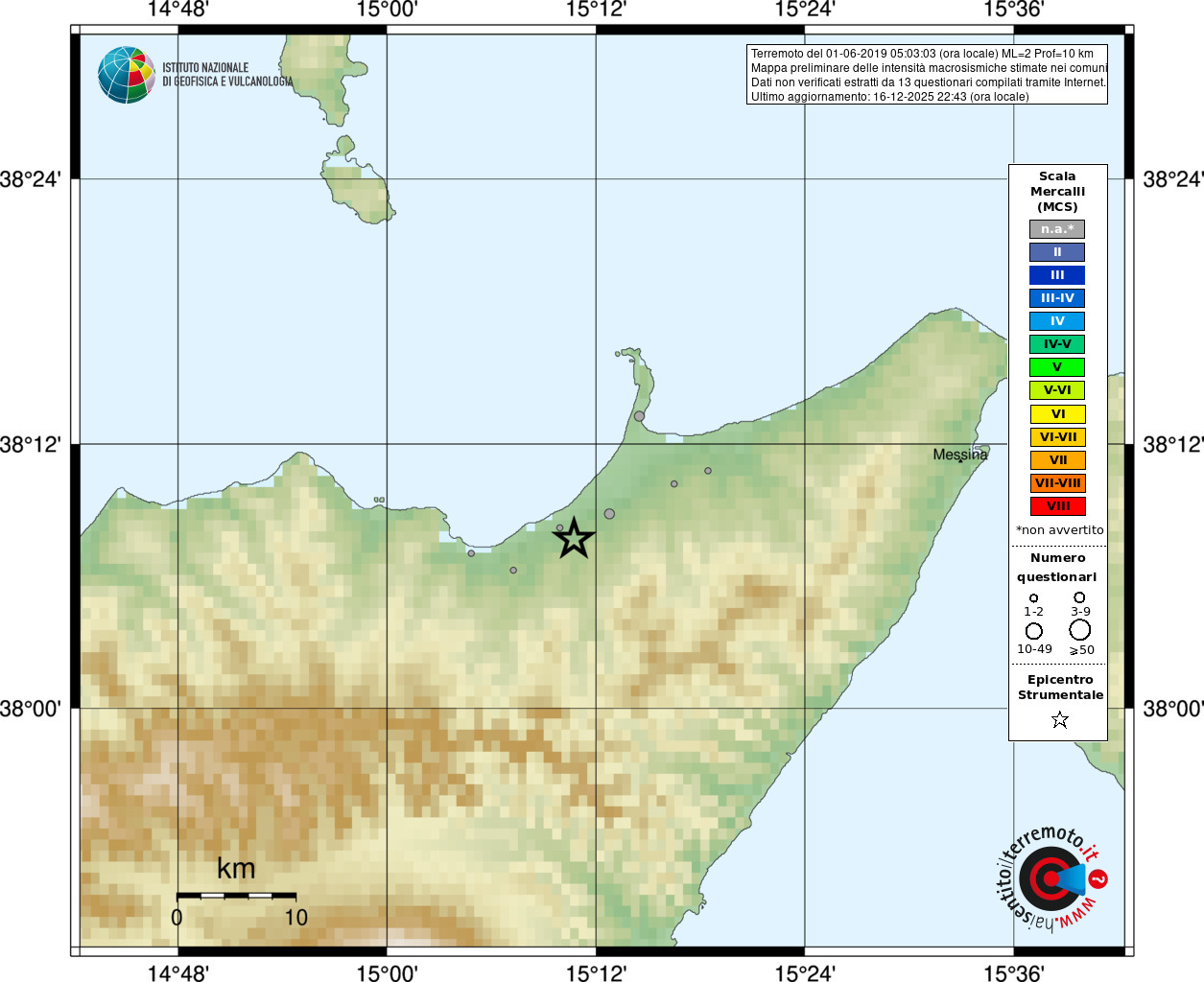Click the haisentitoilterremoto.it logo
Screen dimensions: 1204x982
1052,878
